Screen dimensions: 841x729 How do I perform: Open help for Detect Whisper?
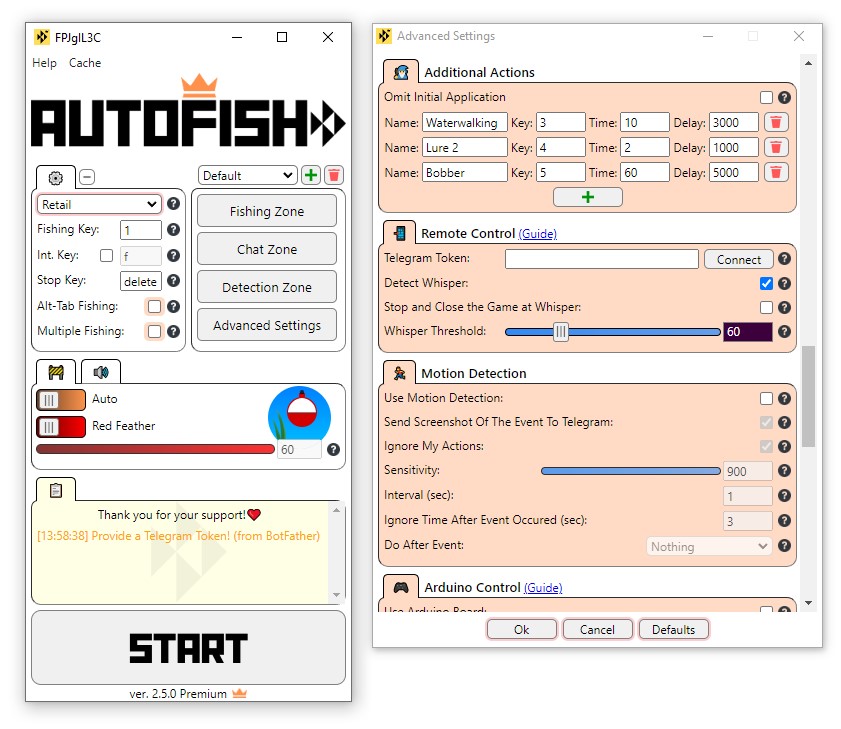coord(784,283)
